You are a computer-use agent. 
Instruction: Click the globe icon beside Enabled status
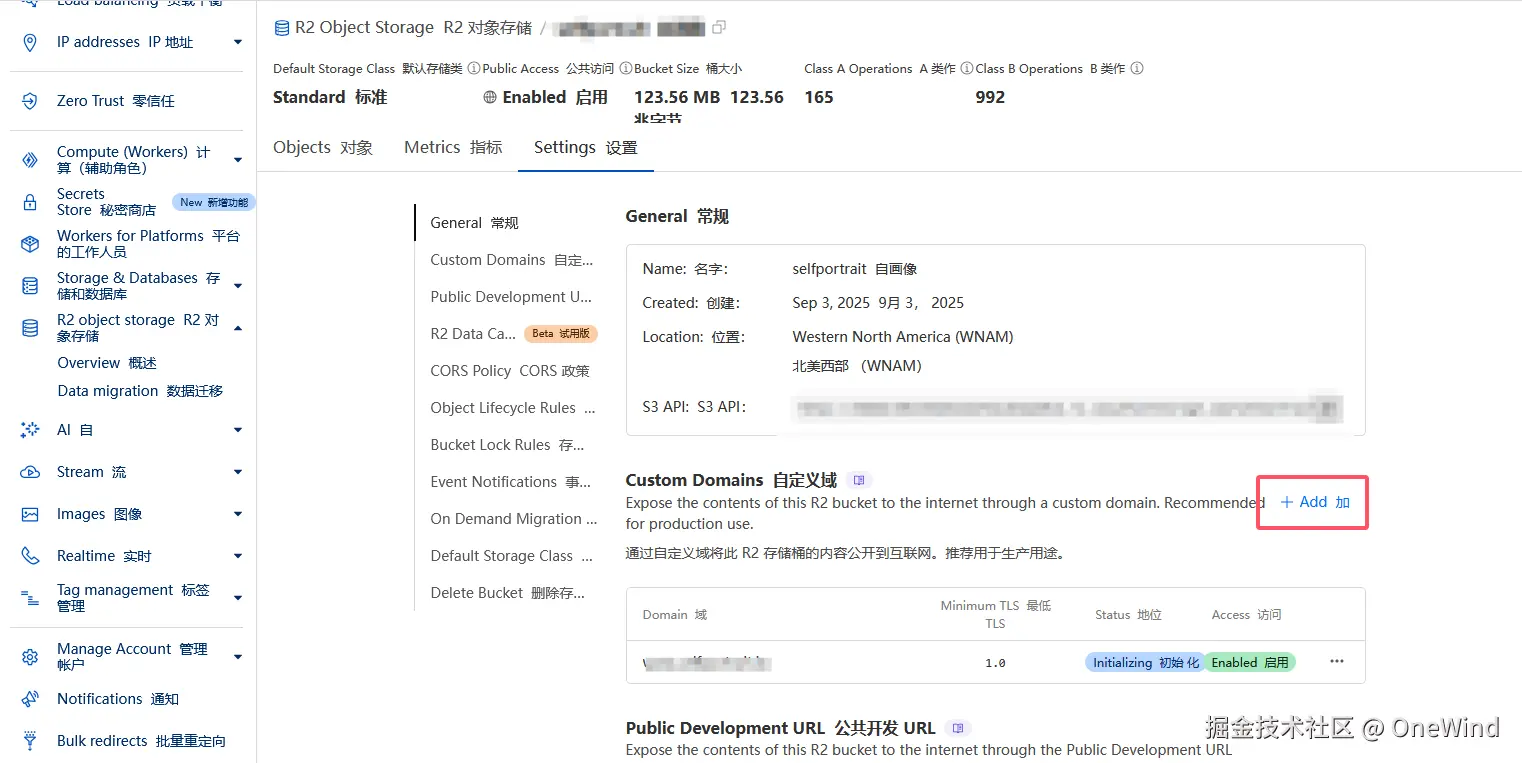[x=490, y=97]
